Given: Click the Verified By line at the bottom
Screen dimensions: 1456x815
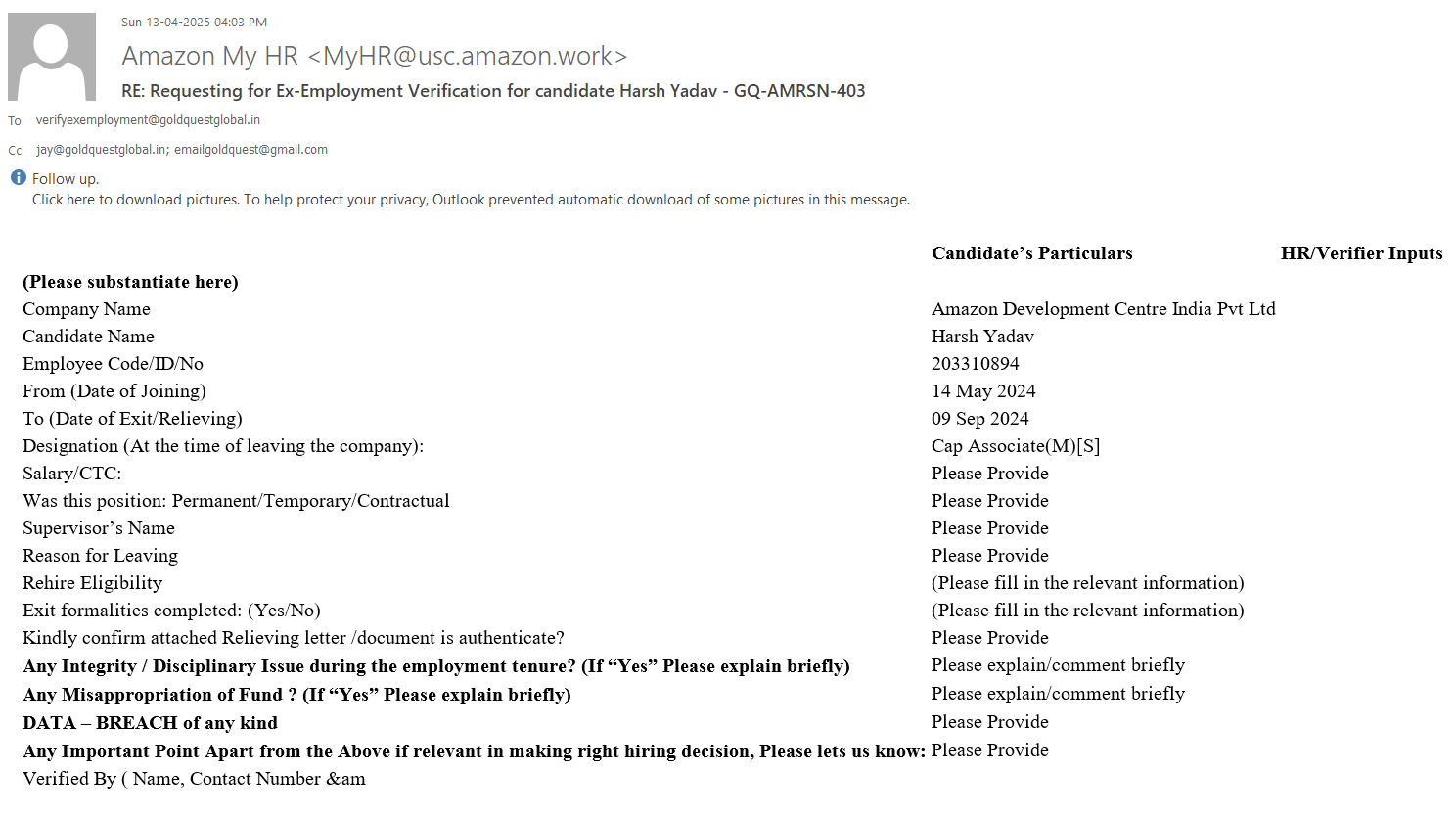Looking at the screenshot, I should coord(194,779).
